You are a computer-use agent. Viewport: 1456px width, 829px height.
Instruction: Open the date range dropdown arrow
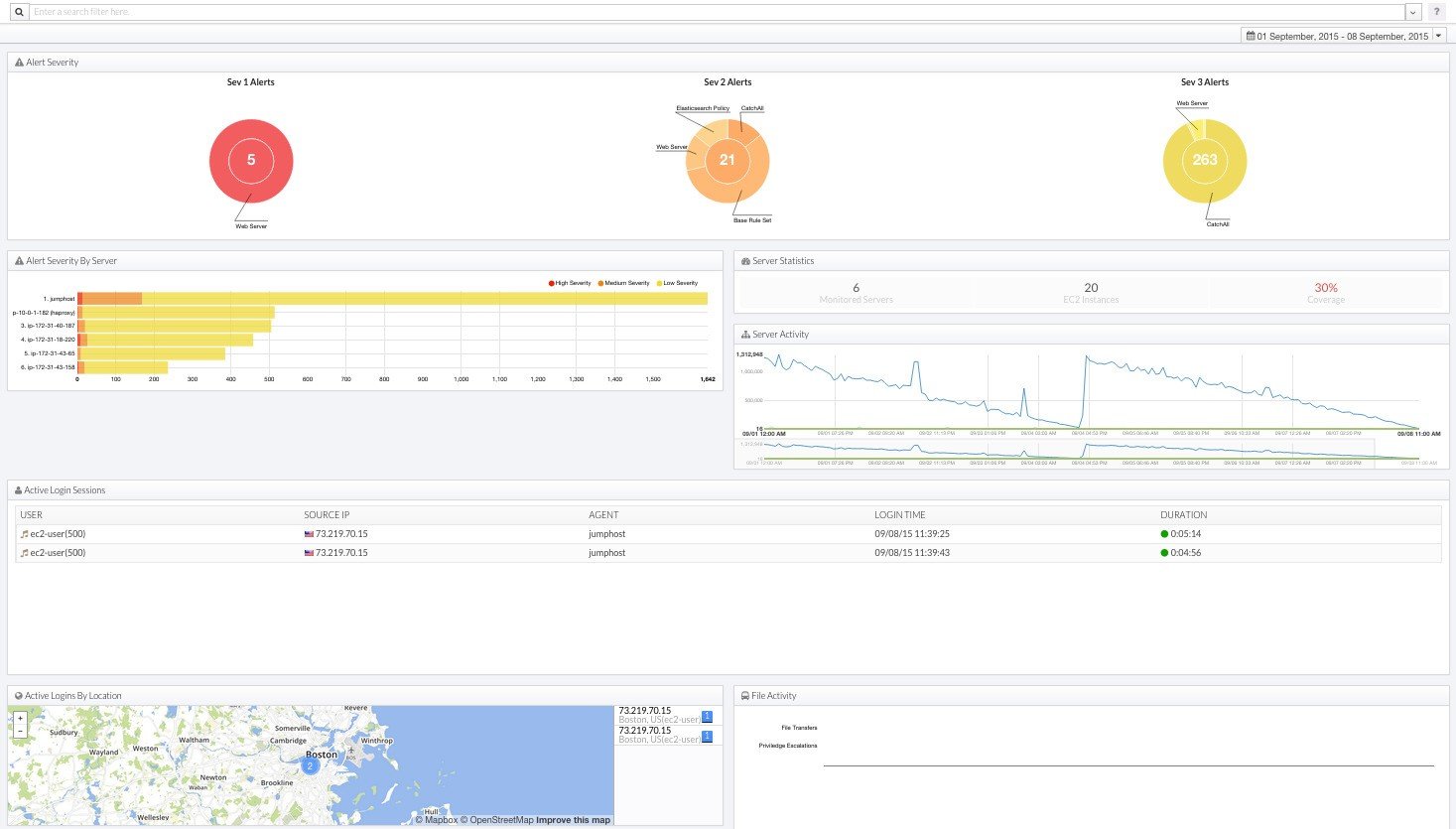click(x=1439, y=36)
